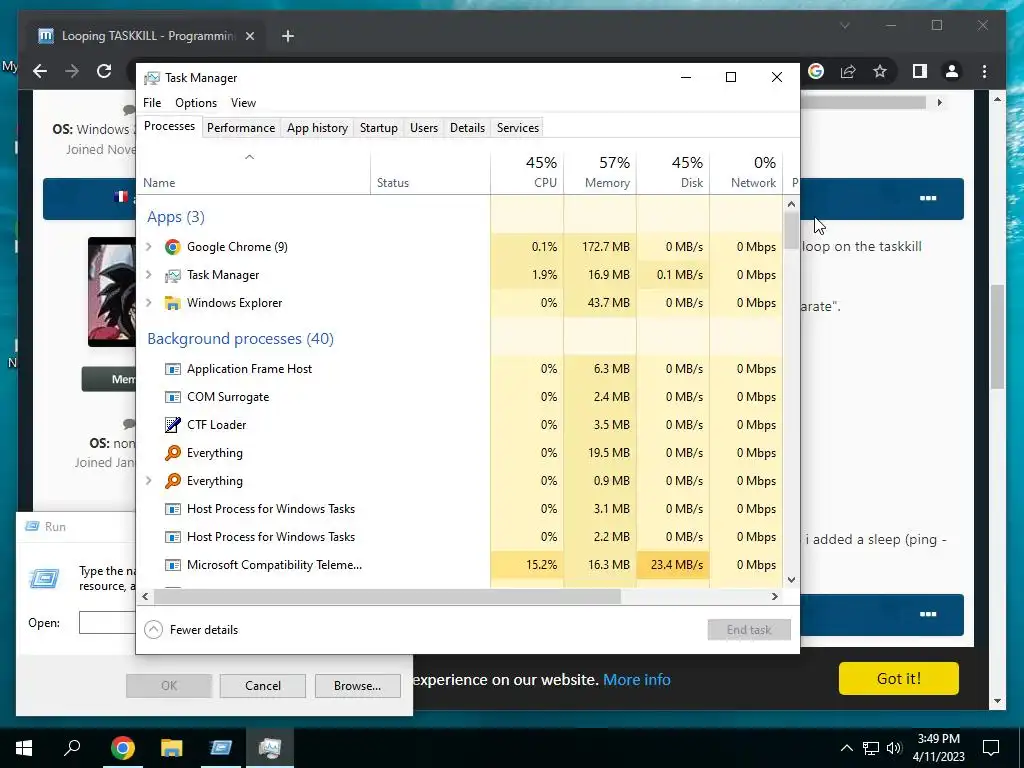The height and width of the screenshot is (768, 1024).
Task: Click the process list horizontal scrollbar thumb
Action: (387, 596)
